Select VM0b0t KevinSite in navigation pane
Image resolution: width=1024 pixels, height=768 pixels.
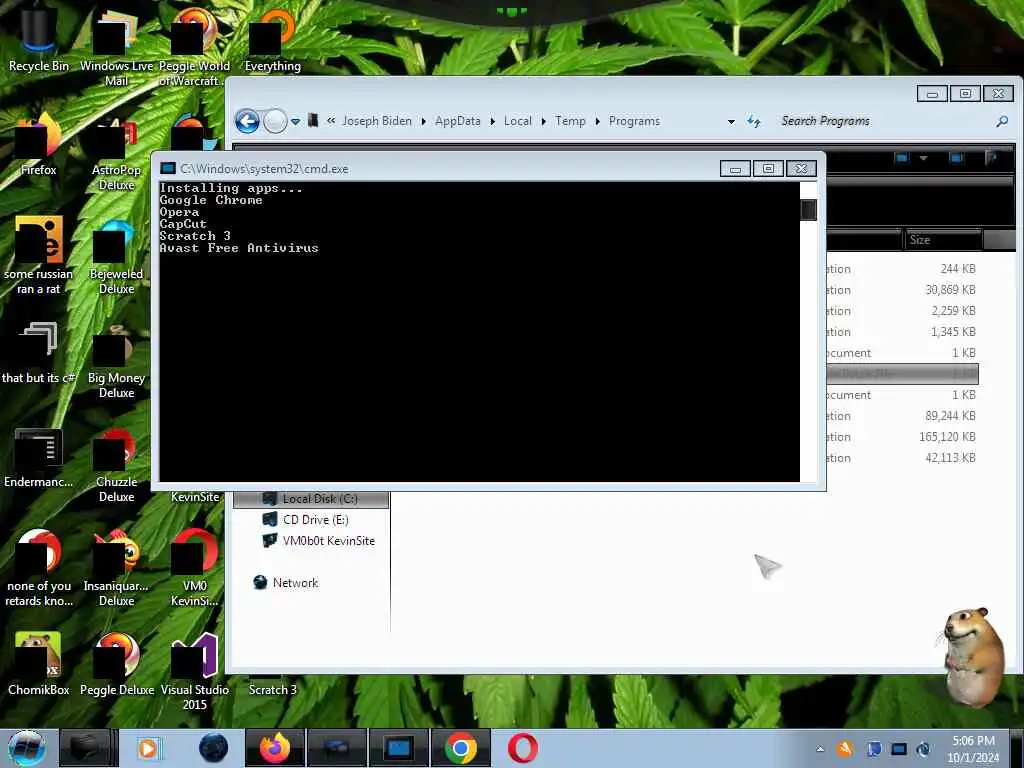(319, 541)
